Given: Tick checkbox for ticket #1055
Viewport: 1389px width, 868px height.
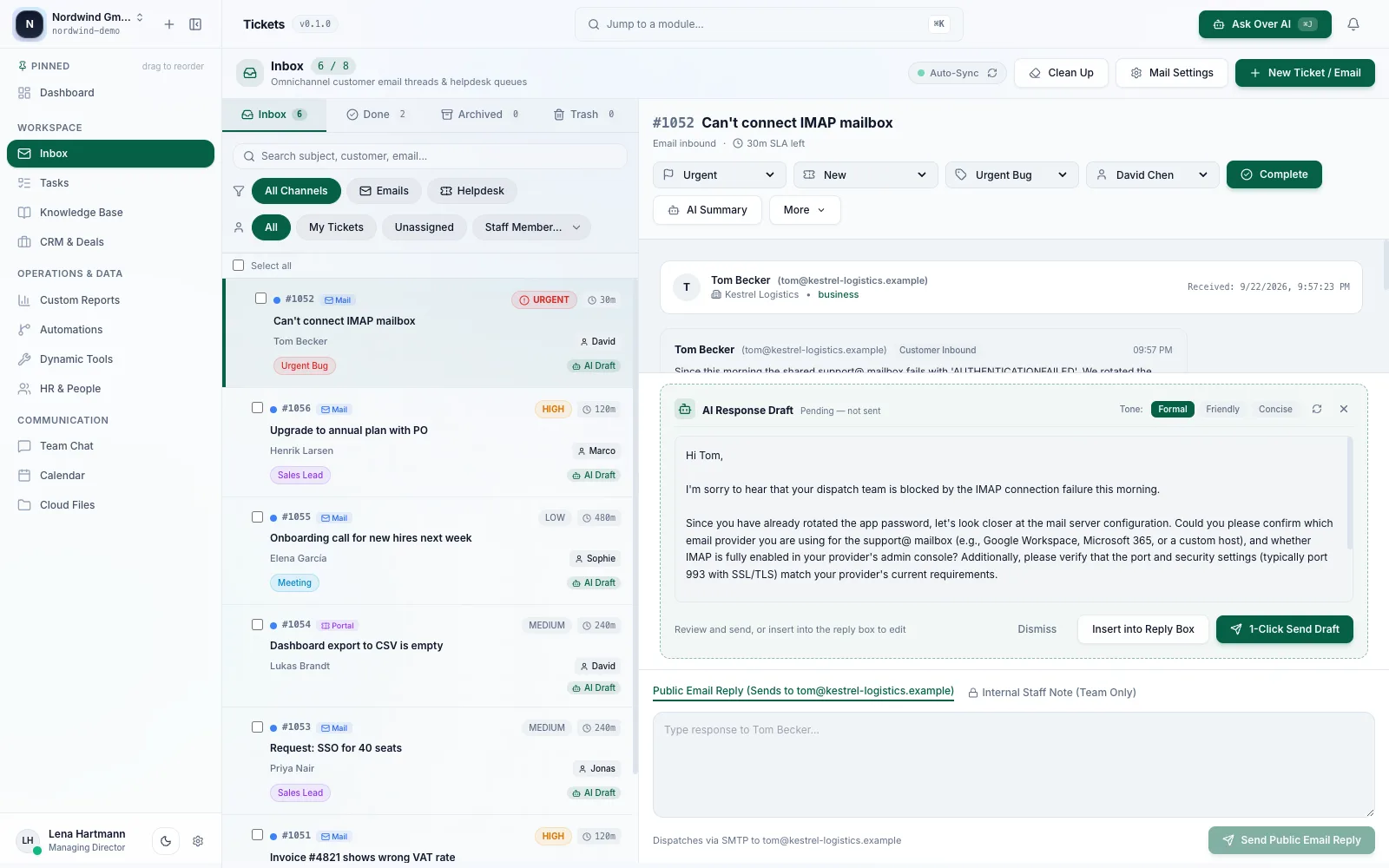Looking at the screenshot, I should (257, 517).
